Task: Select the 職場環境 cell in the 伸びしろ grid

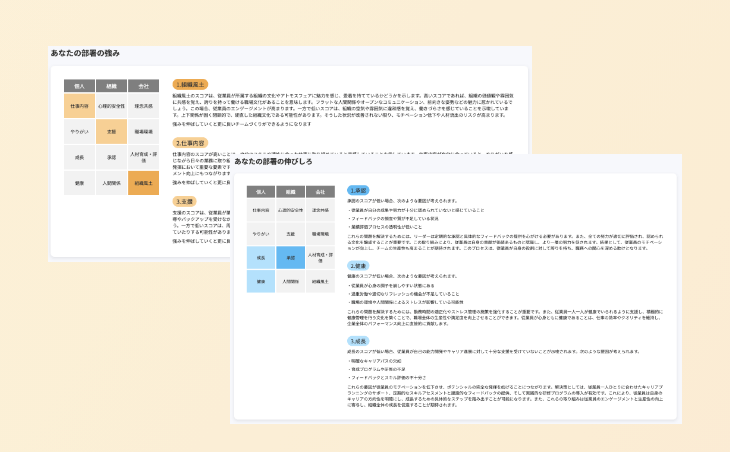Action: tap(320, 234)
